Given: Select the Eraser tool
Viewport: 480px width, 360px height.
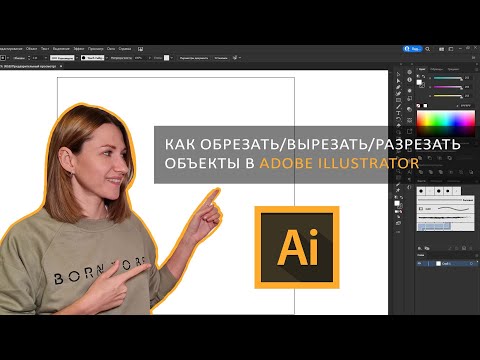Looking at the screenshot, I should click(398, 126).
